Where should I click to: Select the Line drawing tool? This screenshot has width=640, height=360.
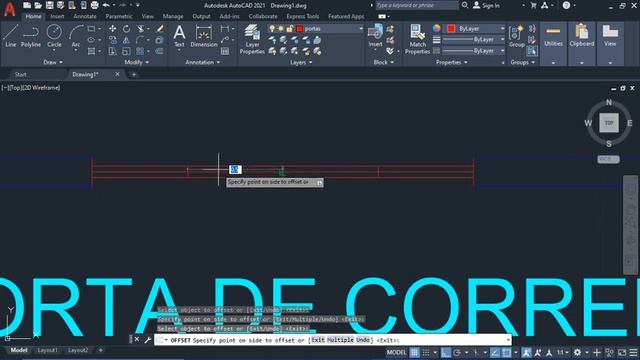pyautogui.click(x=11, y=36)
